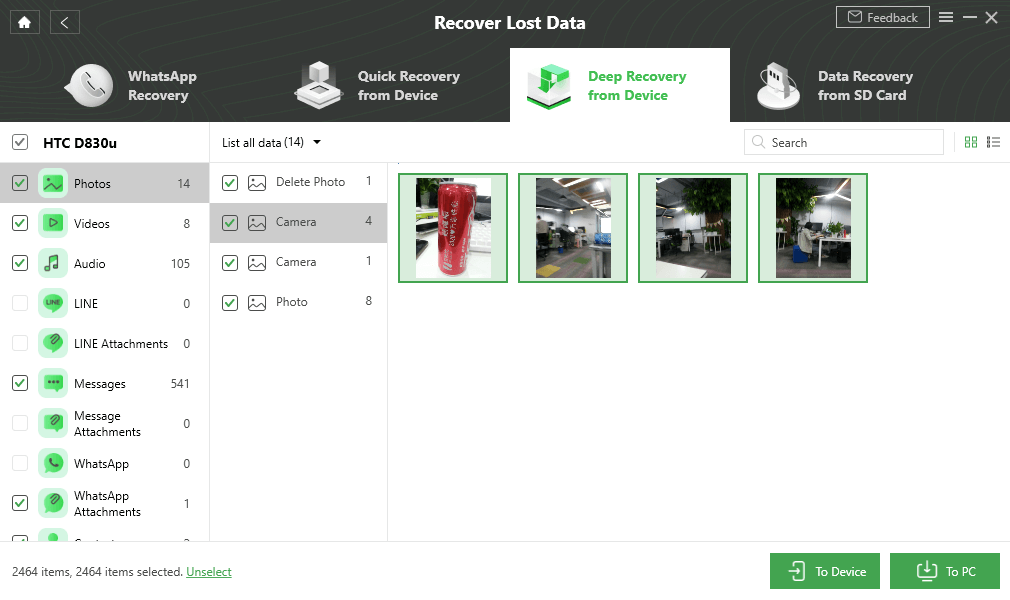This screenshot has width=1010, height=600.
Task: Click the Videos category icon
Action: tap(52, 223)
